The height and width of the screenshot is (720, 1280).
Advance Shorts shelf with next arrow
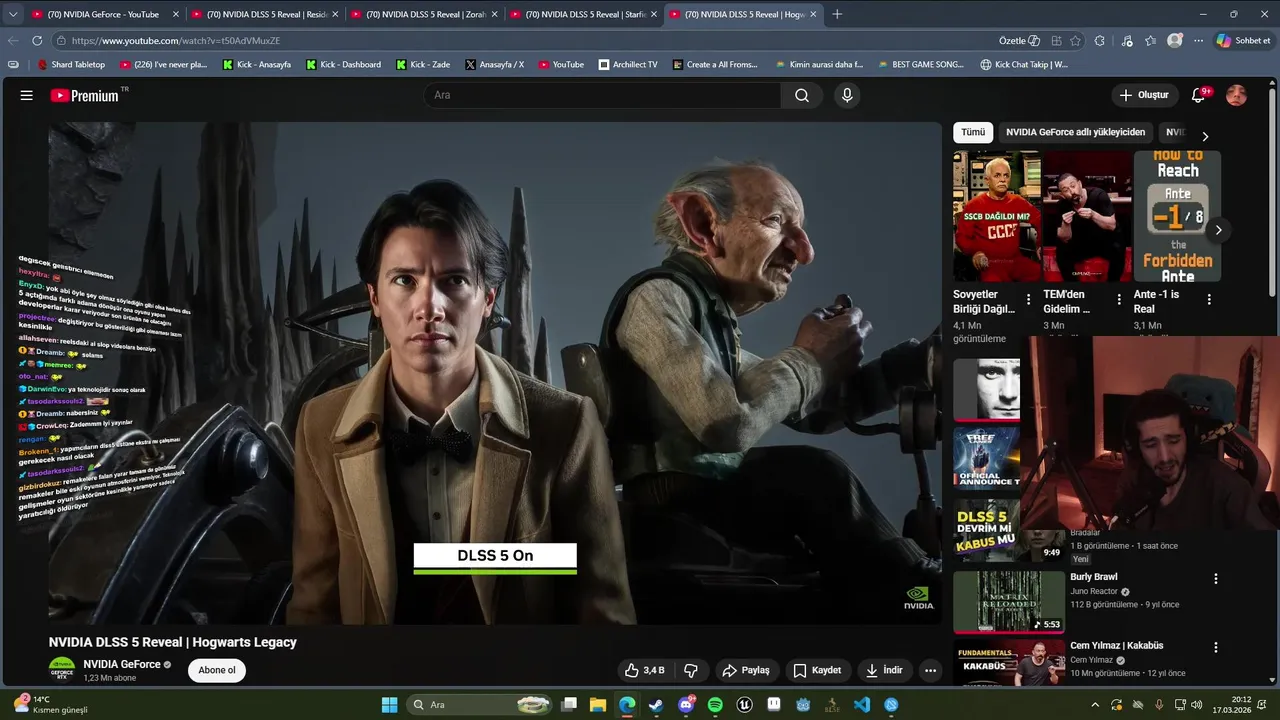pyautogui.click(x=1218, y=230)
